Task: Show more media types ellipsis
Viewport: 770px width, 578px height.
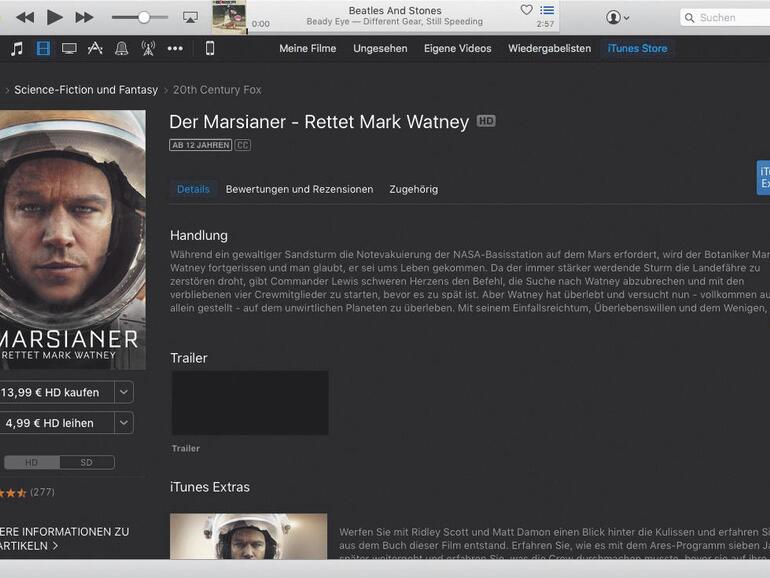Action: [x=175, y=49]
